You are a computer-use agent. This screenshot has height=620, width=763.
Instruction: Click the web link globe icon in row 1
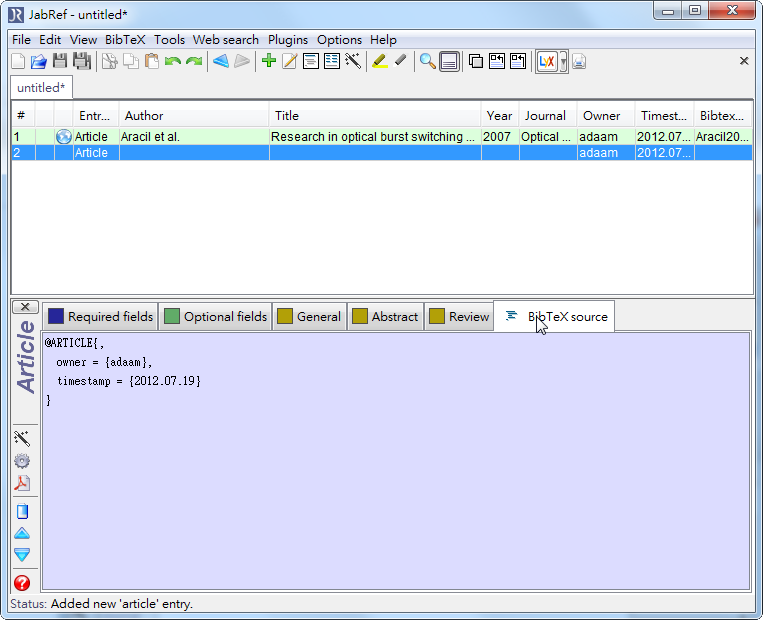[x=64, y=137]
